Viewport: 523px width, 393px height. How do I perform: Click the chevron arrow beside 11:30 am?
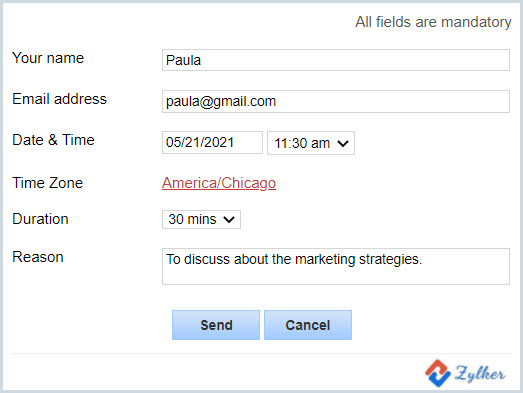click(x=343, y=144)
